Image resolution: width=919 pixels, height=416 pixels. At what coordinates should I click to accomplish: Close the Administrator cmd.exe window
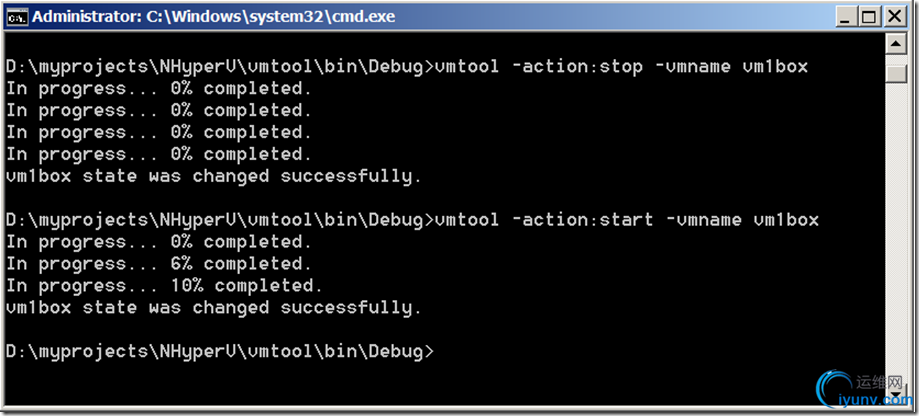[x=894, y=17]
